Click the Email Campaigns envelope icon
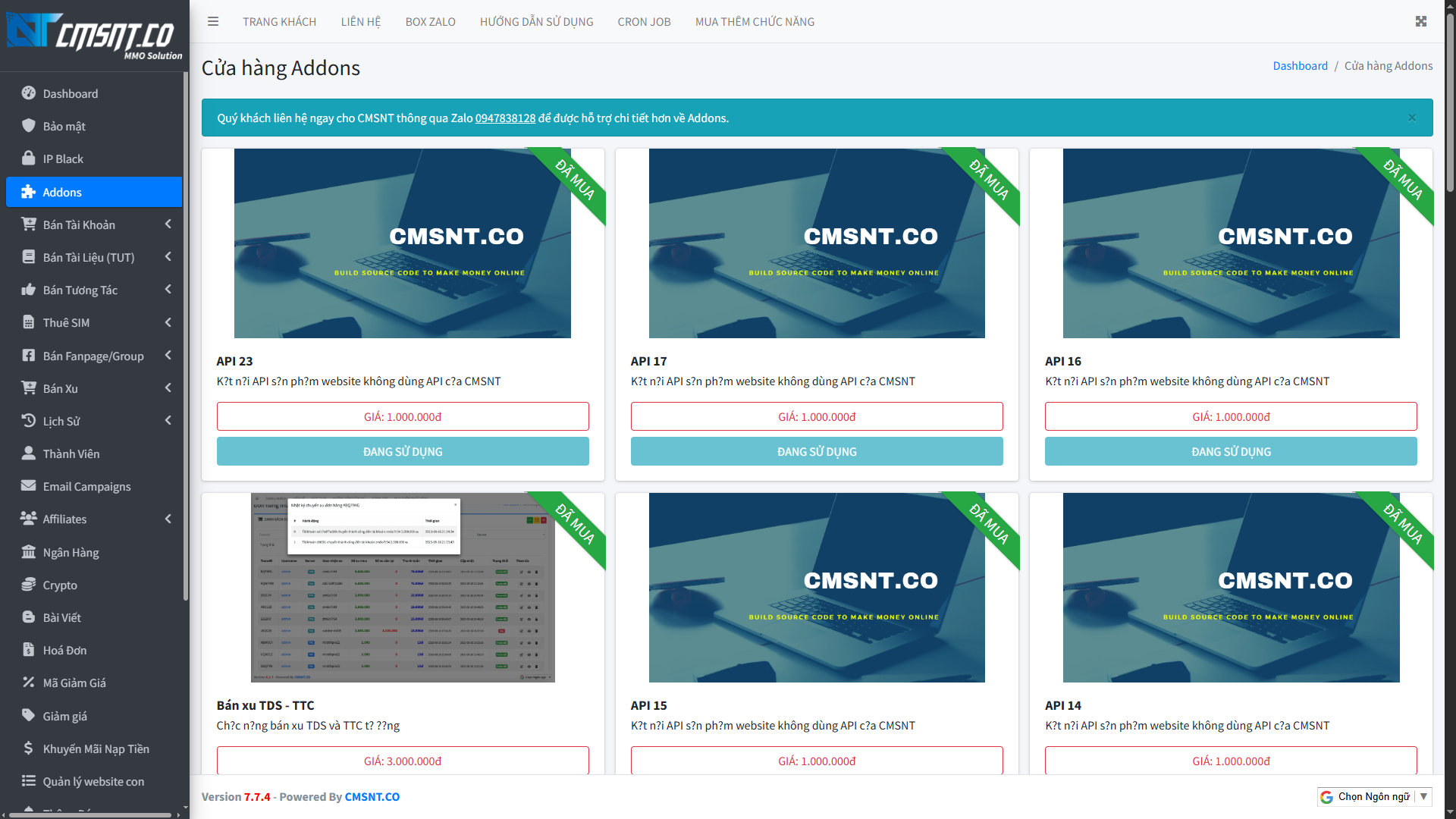This screenshot has height=819, width=1456. pyautogui.click(x=29, y=486)
